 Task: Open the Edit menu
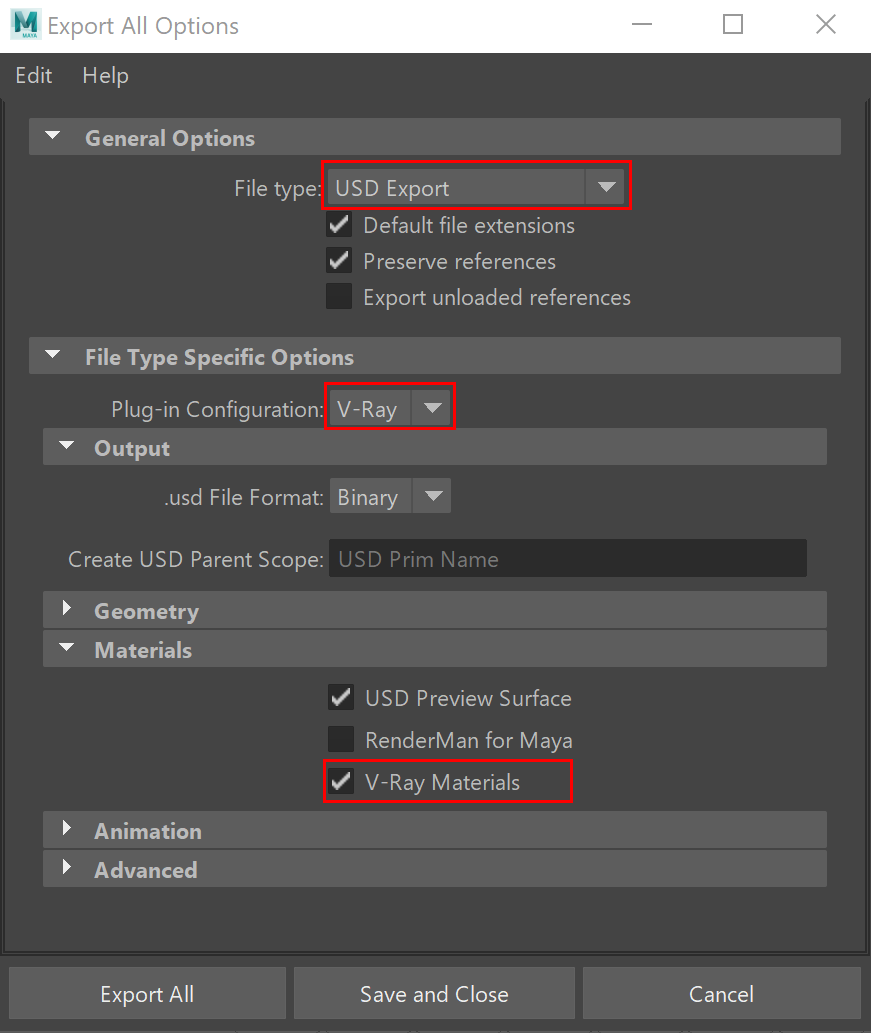[34, 75]
